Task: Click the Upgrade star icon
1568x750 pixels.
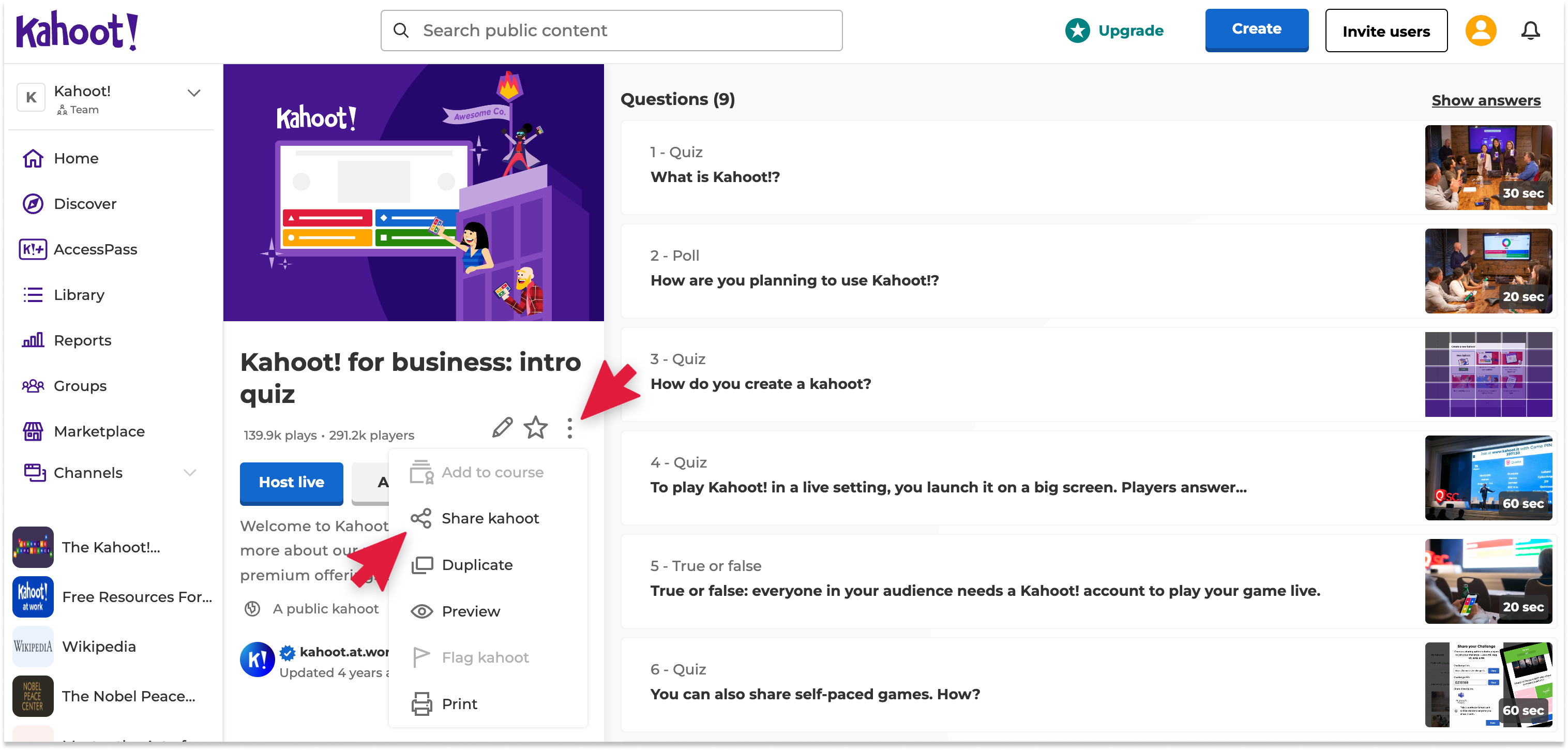Action: tap(1077, 31)
